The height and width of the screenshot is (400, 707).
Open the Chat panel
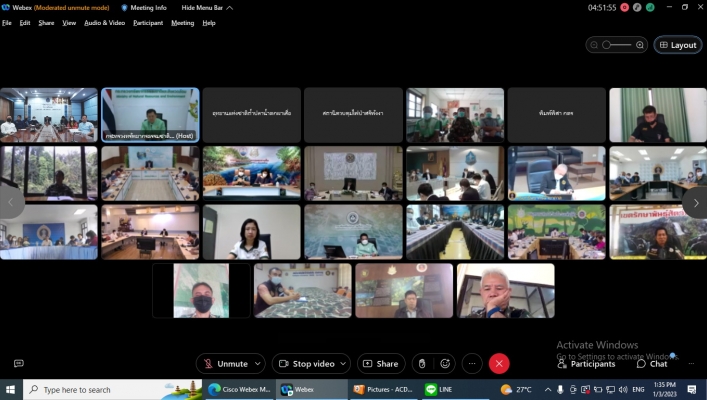(652, 364)
